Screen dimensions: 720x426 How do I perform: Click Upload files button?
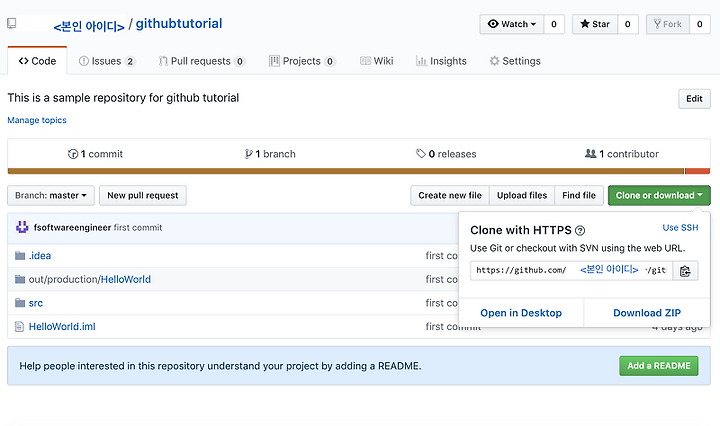522,196
